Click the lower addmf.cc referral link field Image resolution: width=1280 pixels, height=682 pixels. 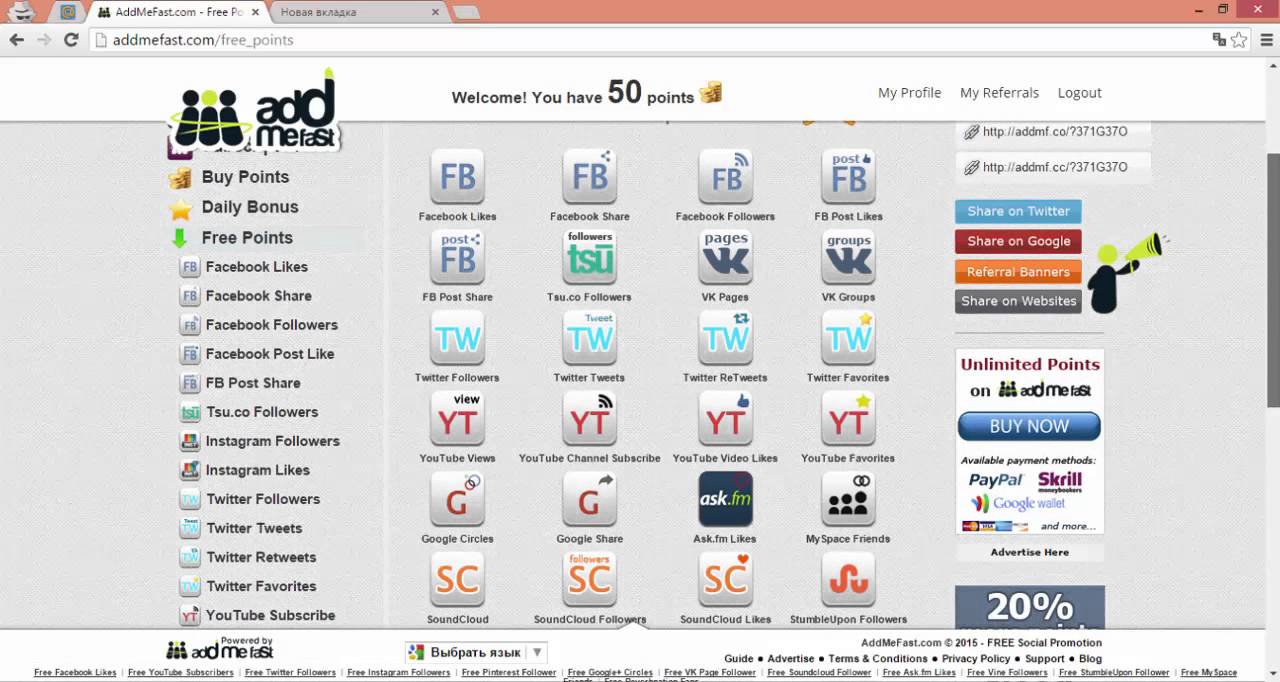(1053, 167)
